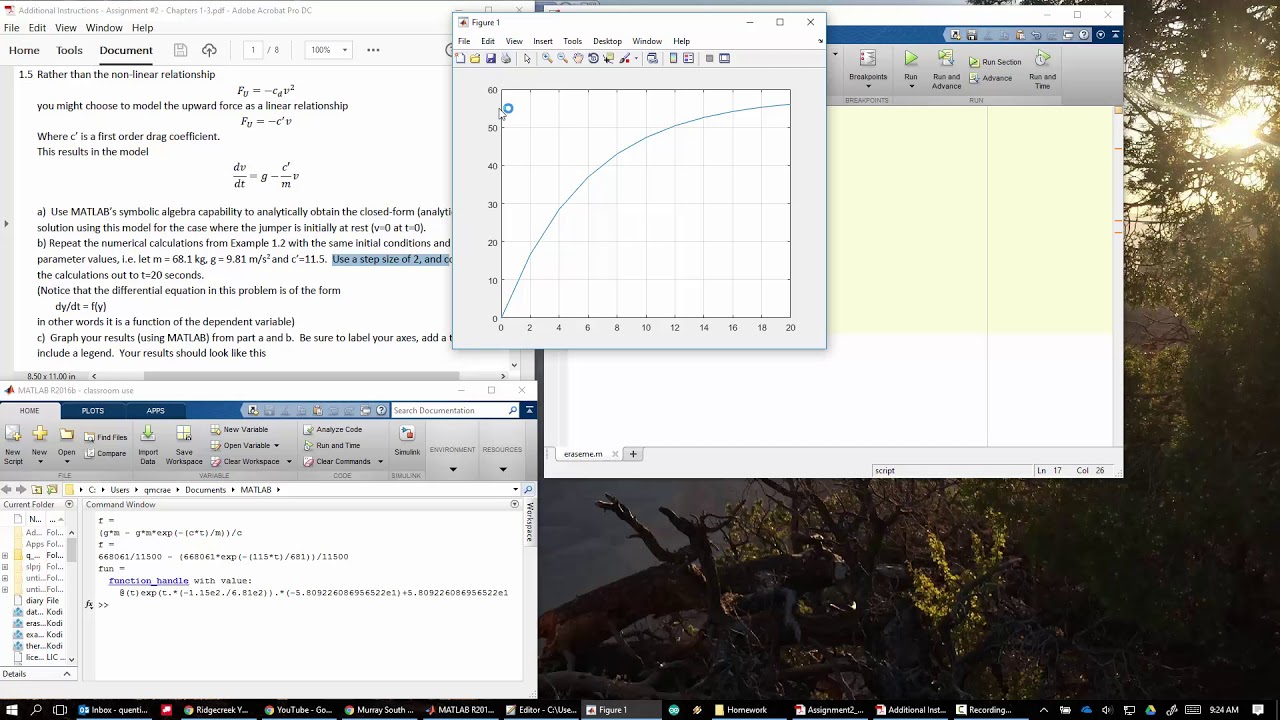
Task: Click the Acrobat page number field
Action: tap(253, 50)
